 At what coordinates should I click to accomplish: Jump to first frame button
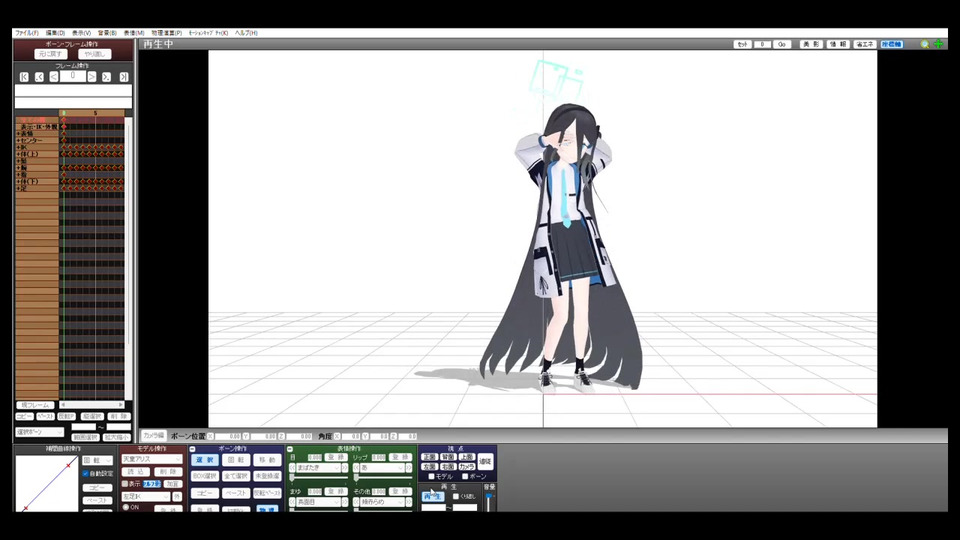click(24, 77)
